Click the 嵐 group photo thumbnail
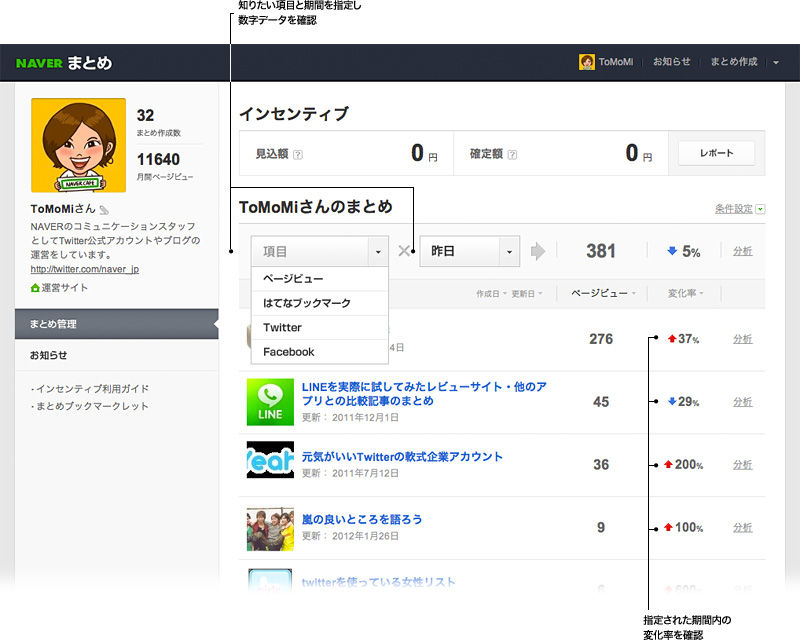Image resolution: width=800 pixels, height=640 pixels. 270,529
